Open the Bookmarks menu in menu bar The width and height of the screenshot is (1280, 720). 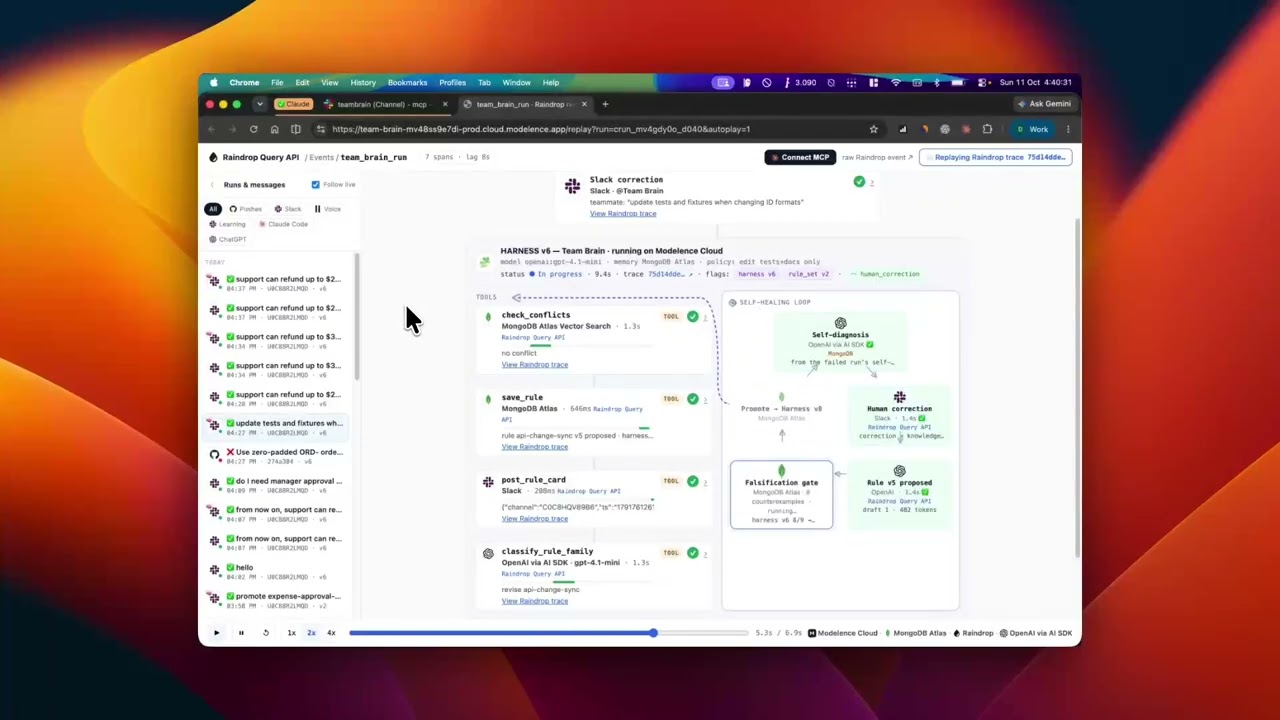coord(407,83)
